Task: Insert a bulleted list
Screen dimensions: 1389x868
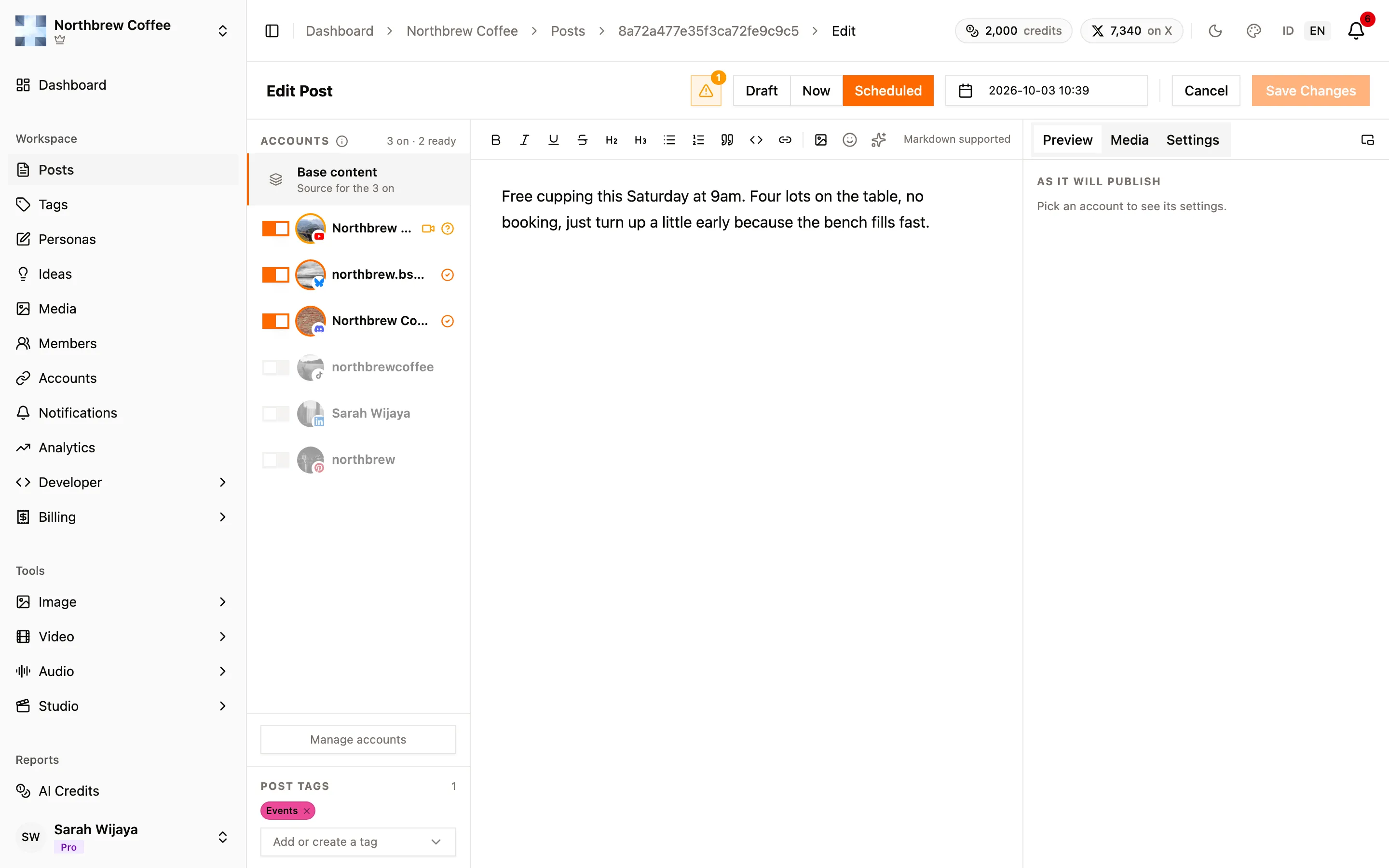Action: pos(669,139)
